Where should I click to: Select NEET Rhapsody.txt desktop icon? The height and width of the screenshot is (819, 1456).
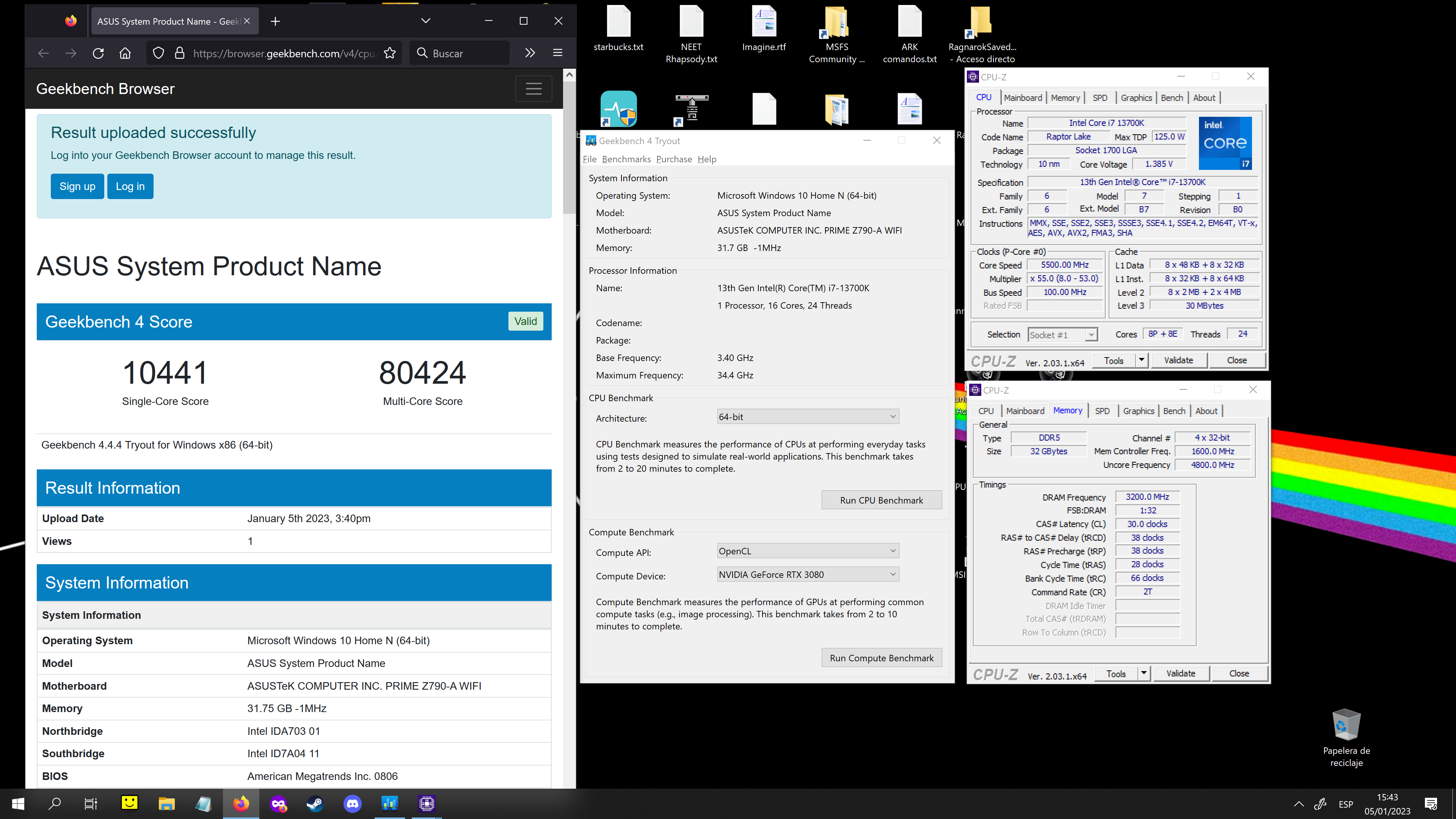pos(691,34)
